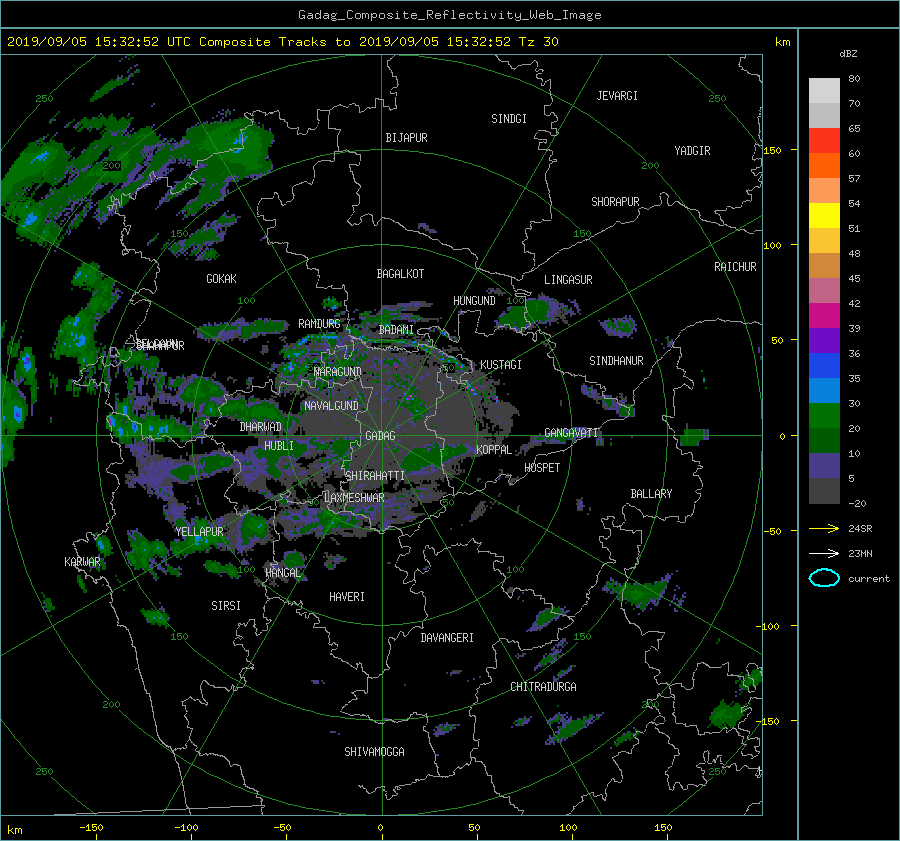900x841 pixels.
Task: Click the BIJAPUR city label
Action: pyautogui.click(x=406, y=138)
